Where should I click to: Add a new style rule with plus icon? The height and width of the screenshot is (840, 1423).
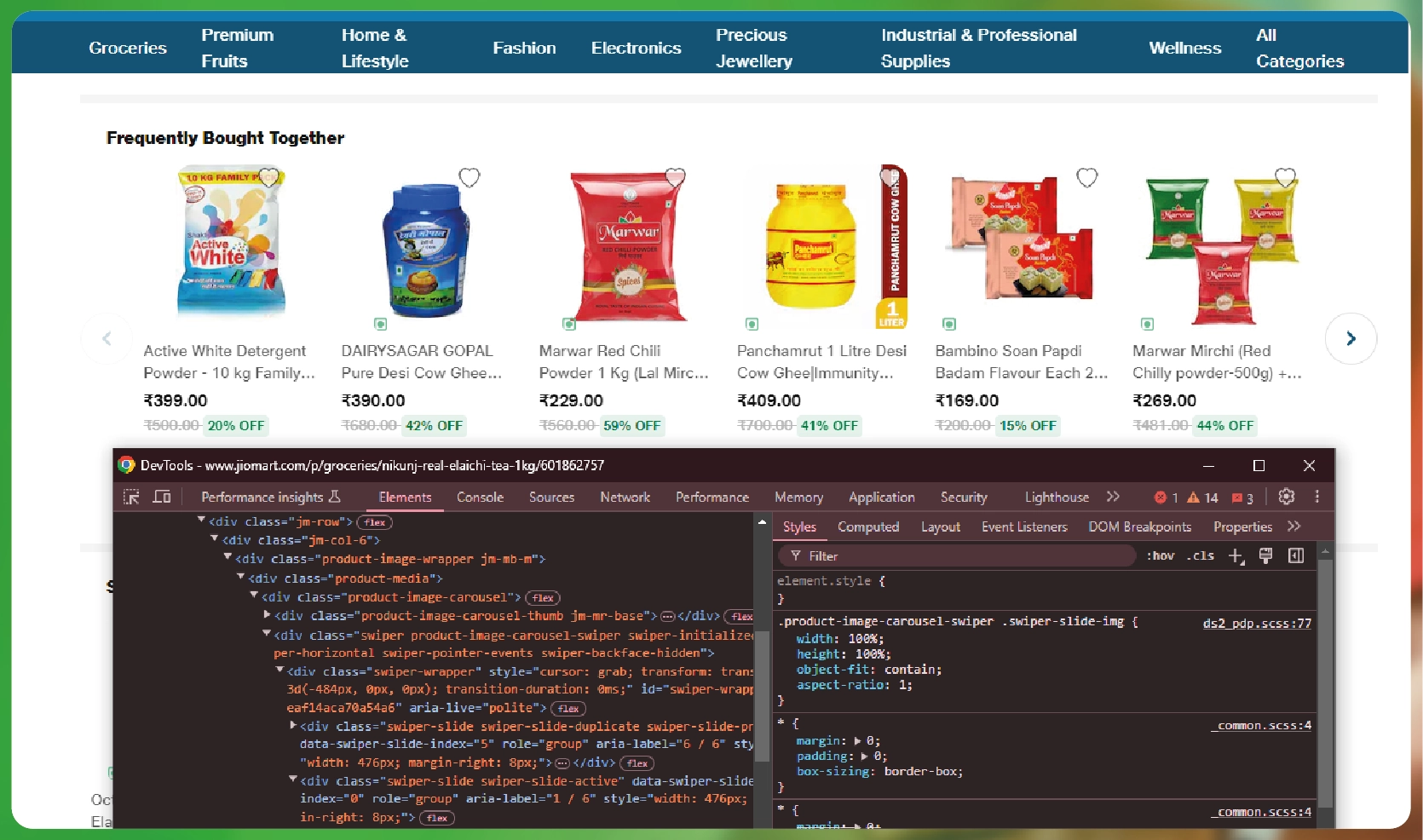point(1236,555)
